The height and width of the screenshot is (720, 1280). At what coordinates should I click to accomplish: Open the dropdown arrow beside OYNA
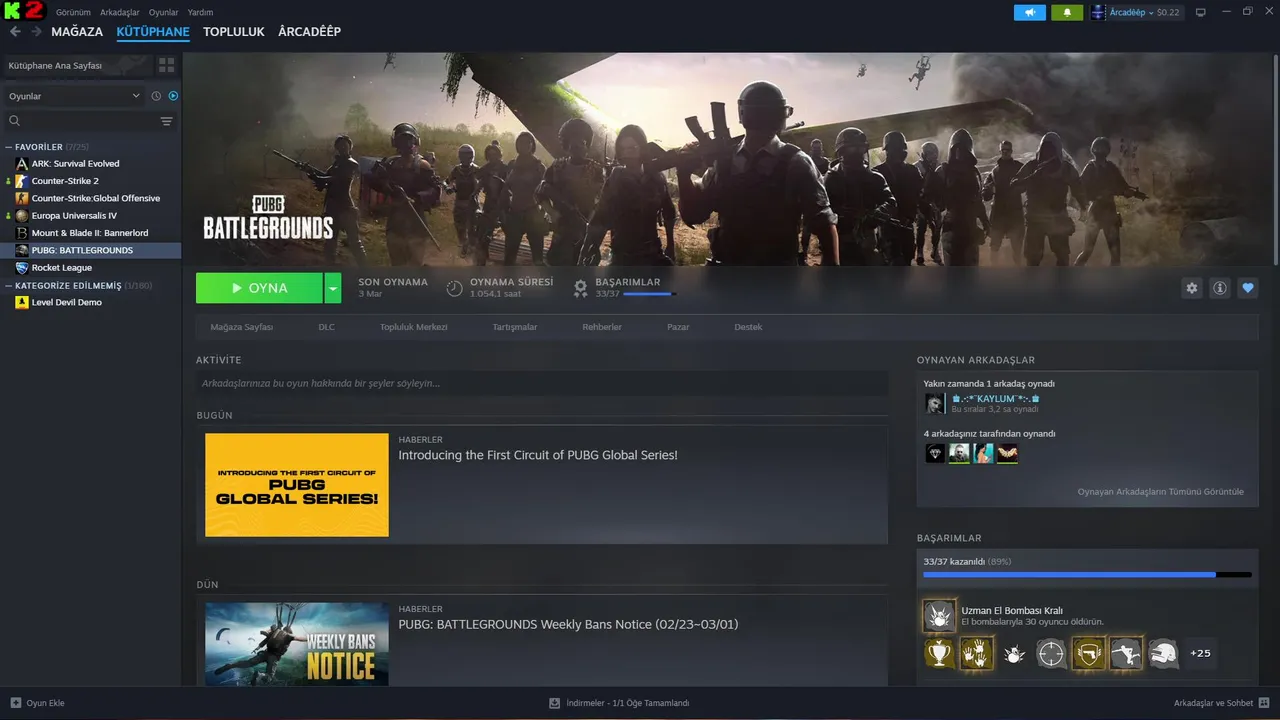tap(333, 288)
